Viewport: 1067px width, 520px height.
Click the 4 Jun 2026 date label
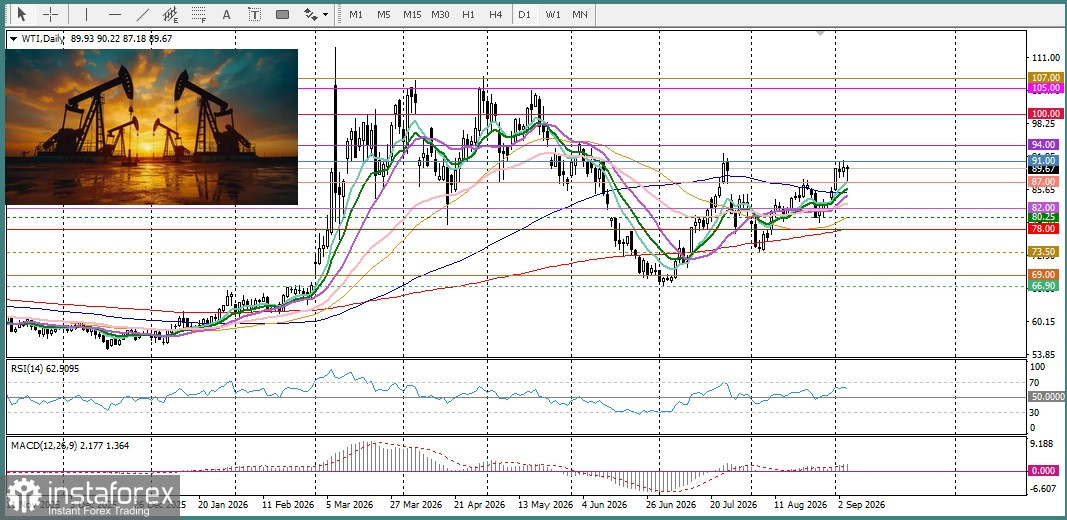click(604, 505)
